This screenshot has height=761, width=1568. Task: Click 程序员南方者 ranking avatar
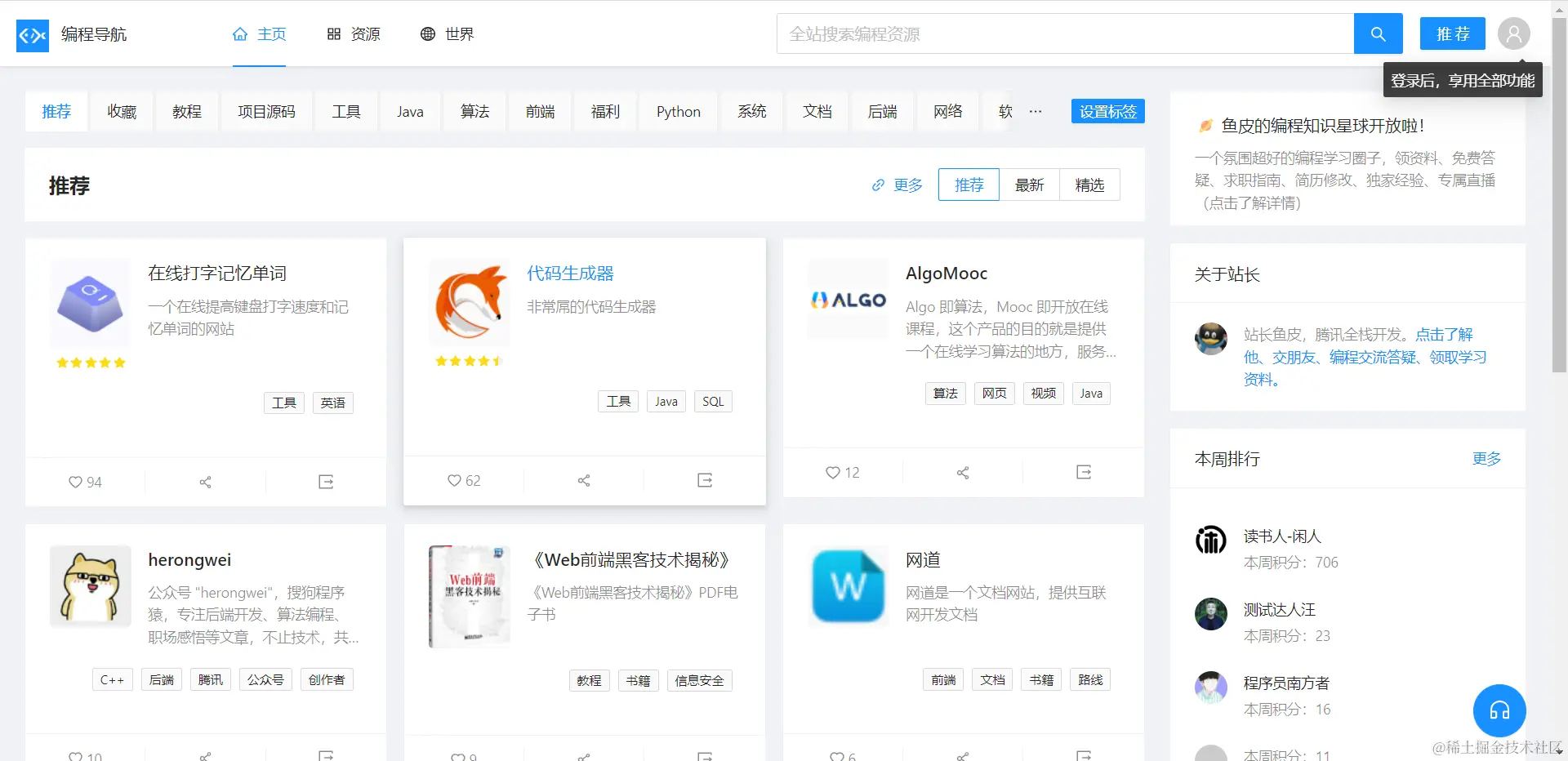[x=1210, y=688]
